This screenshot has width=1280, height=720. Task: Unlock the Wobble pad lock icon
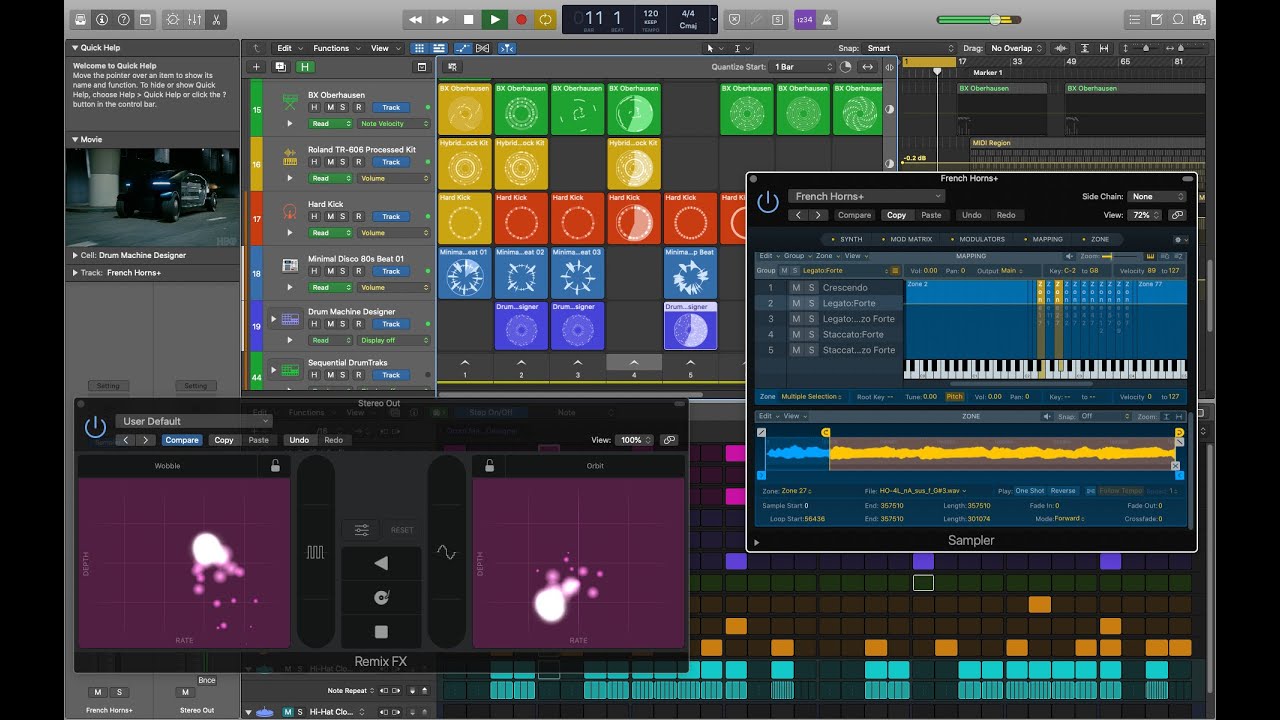pyautogui.click(x=275, y=466)
